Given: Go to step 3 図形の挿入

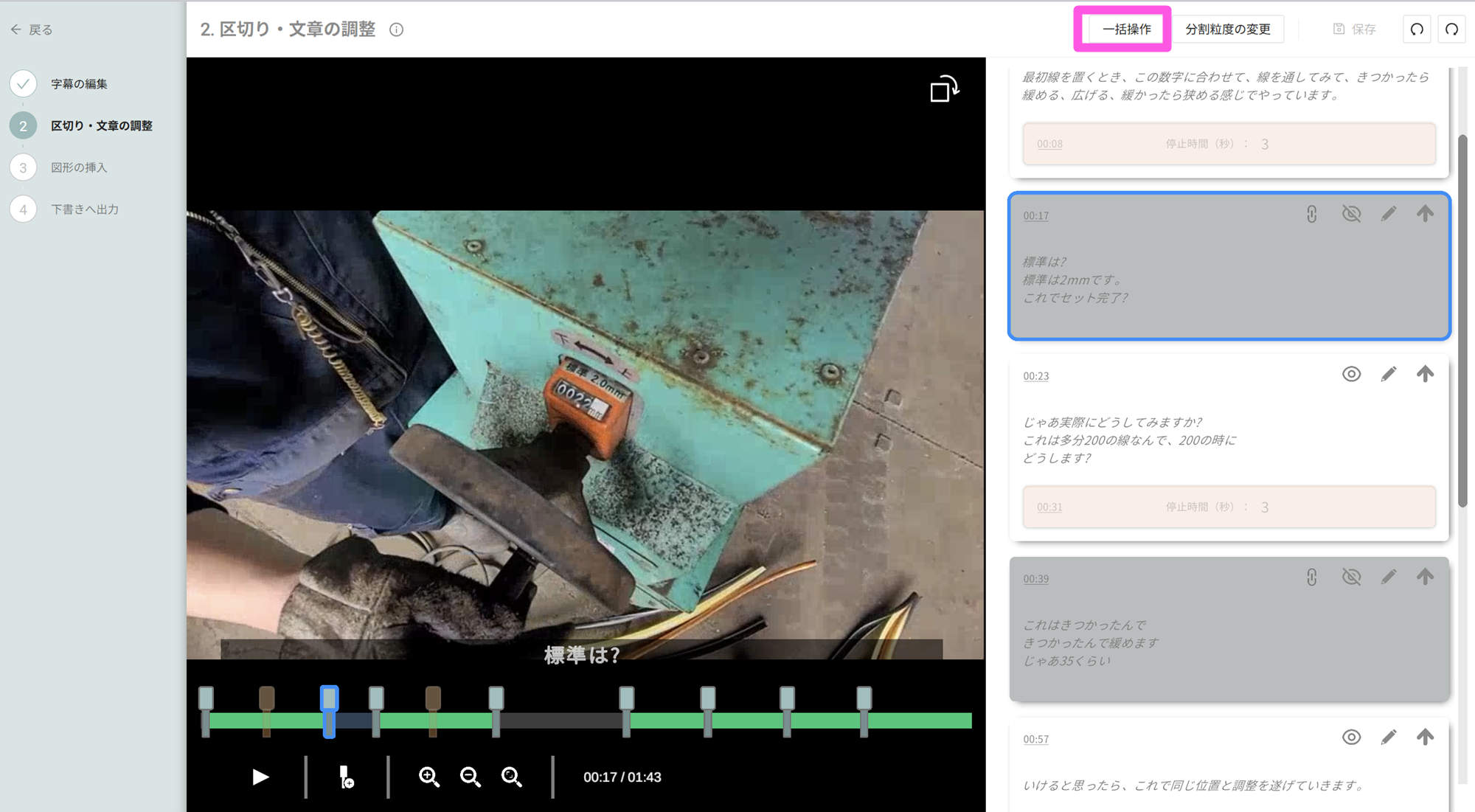Looking at the screenshot, I should click(x=79, y=167).
